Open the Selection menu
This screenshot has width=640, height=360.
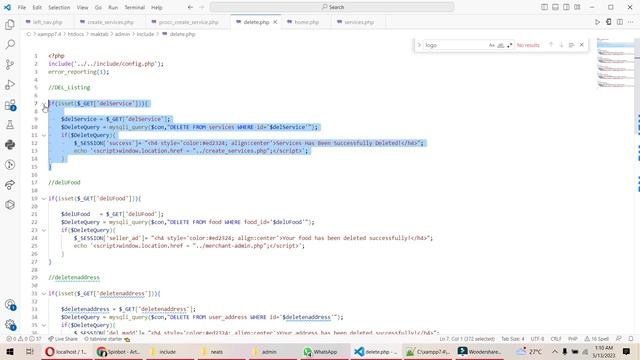pos(59,7)
